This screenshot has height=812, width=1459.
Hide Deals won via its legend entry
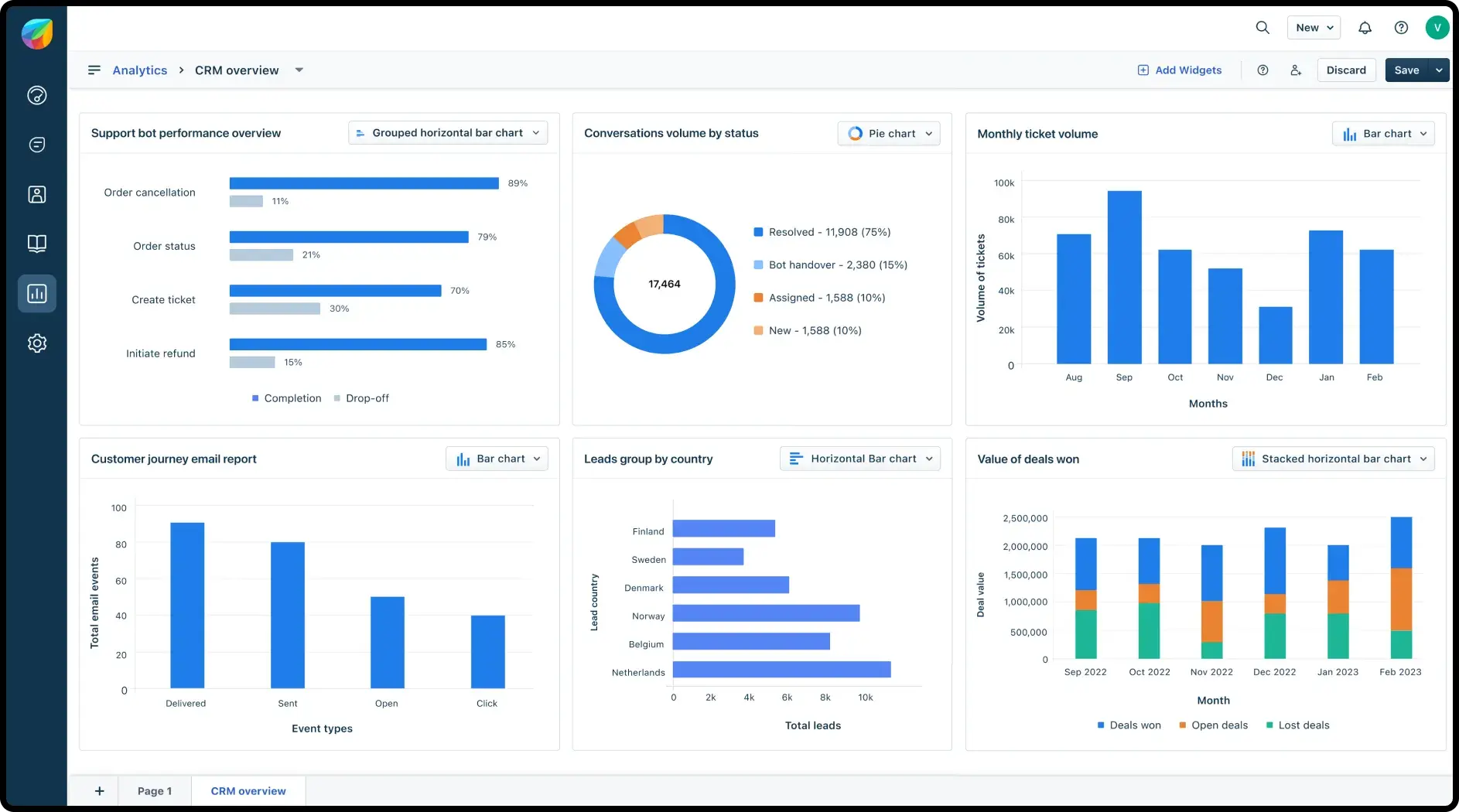[1128, 725]
